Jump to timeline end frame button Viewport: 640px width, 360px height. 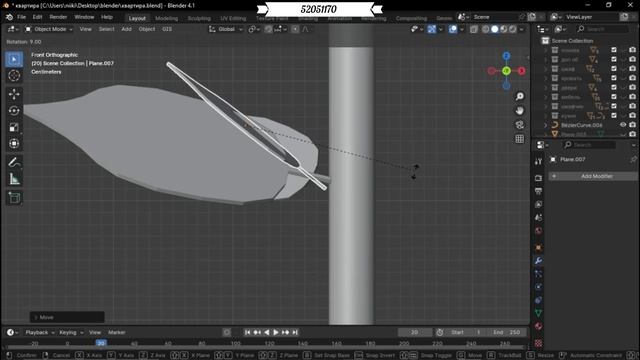pyautogui.click(x=295, y=332)
